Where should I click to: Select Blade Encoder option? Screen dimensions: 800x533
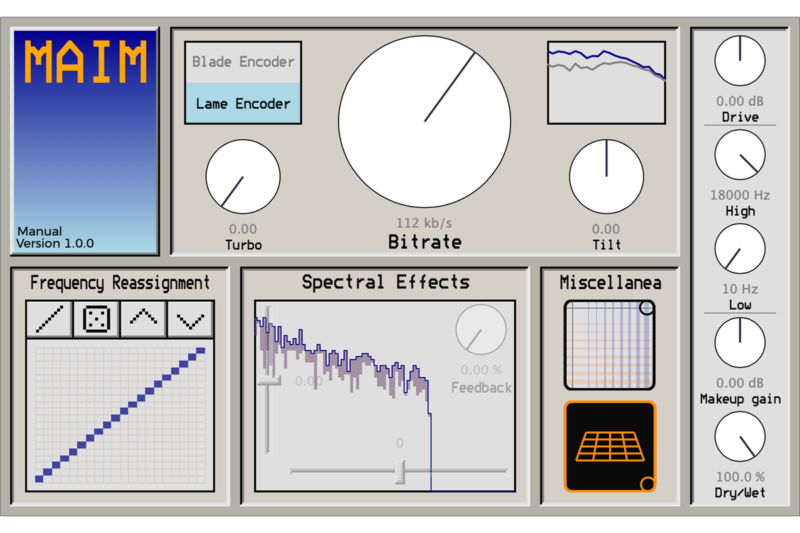click(x=243, y=62)
